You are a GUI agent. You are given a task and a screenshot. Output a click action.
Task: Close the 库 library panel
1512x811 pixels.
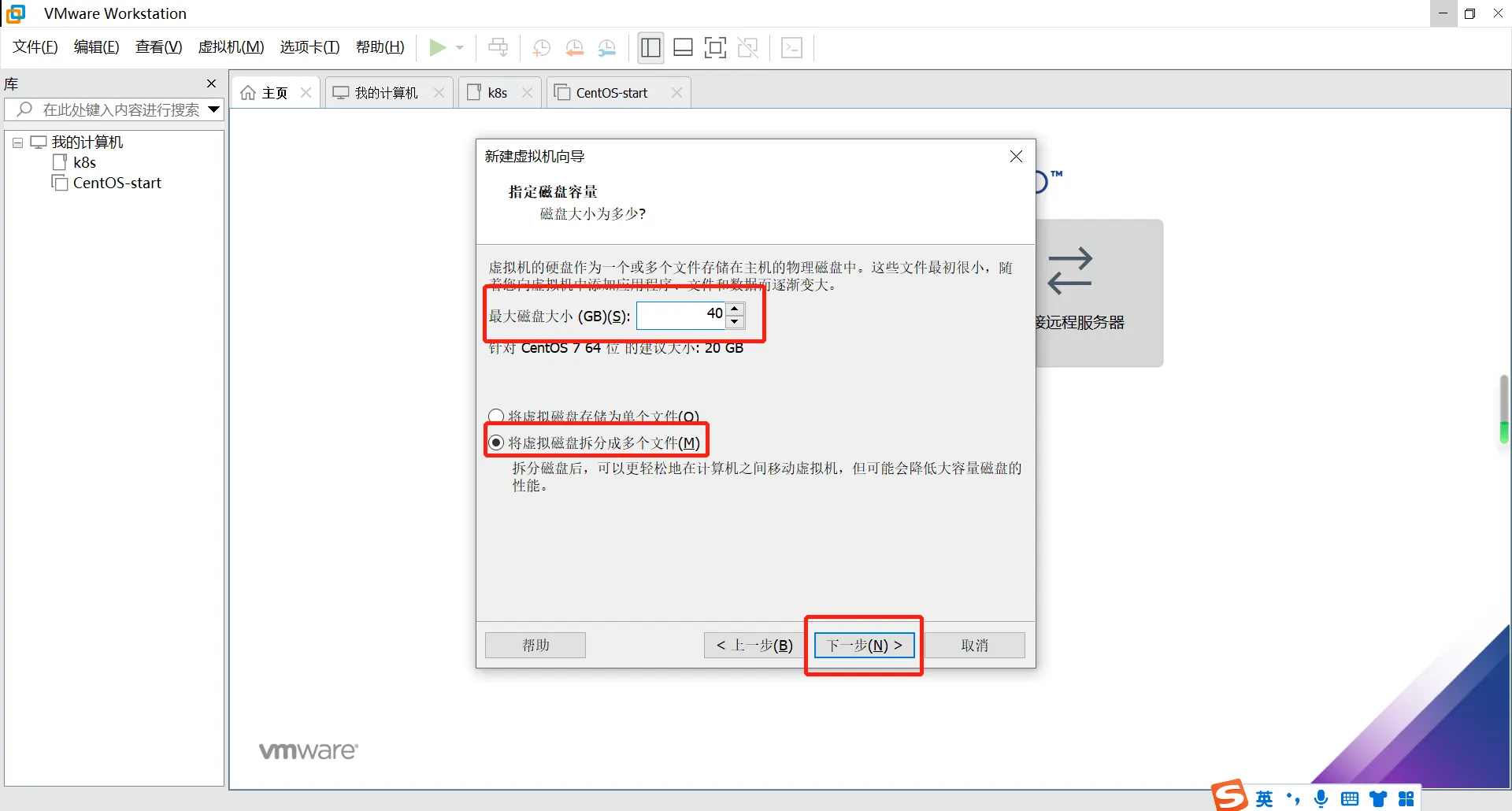(x=211, y=83)
